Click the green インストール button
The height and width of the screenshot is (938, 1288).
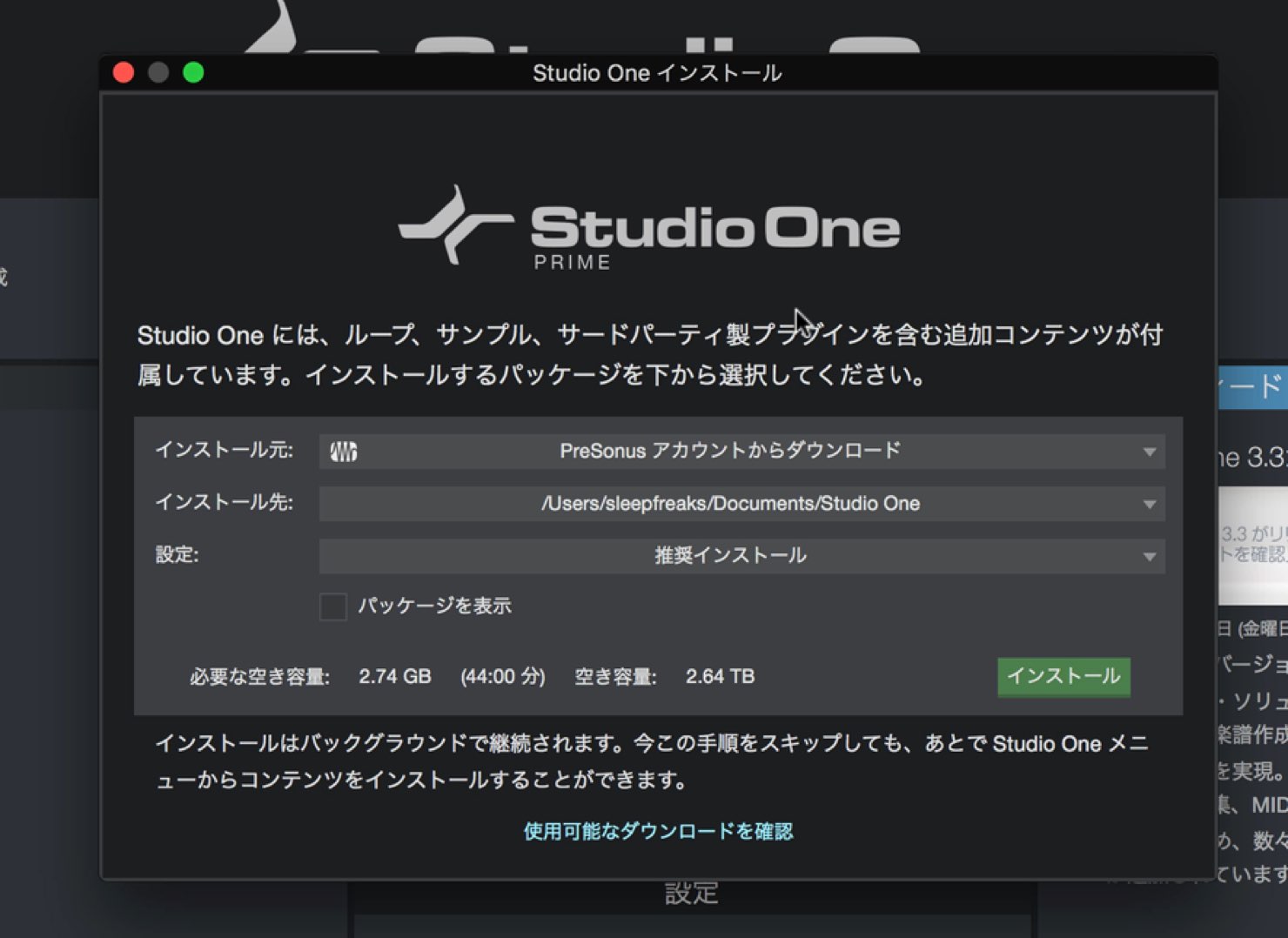pyautogui.click(x=1063, y=677)
